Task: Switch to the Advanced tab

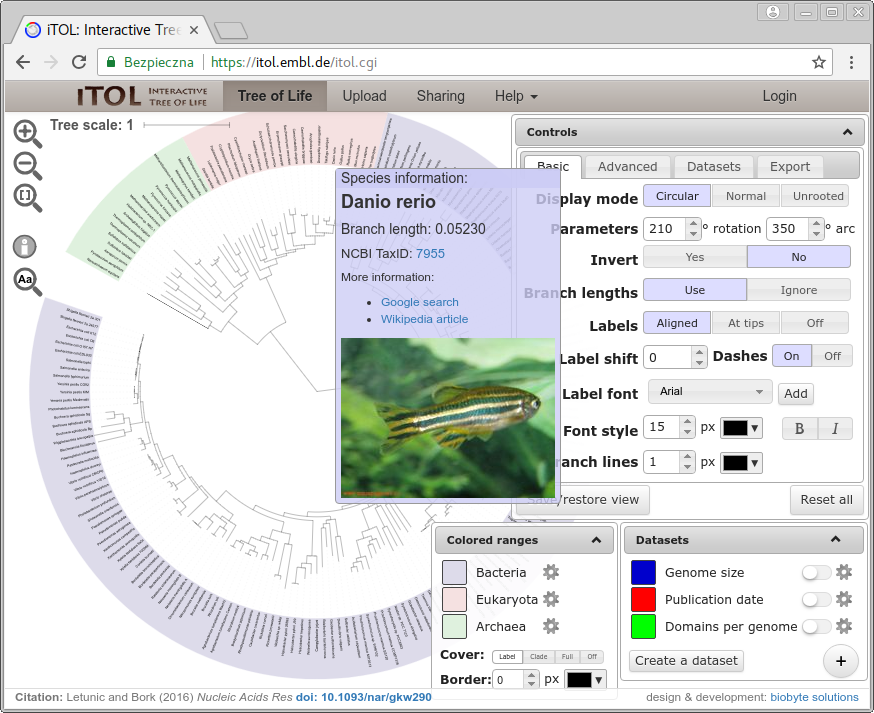Action: [627, 167]
